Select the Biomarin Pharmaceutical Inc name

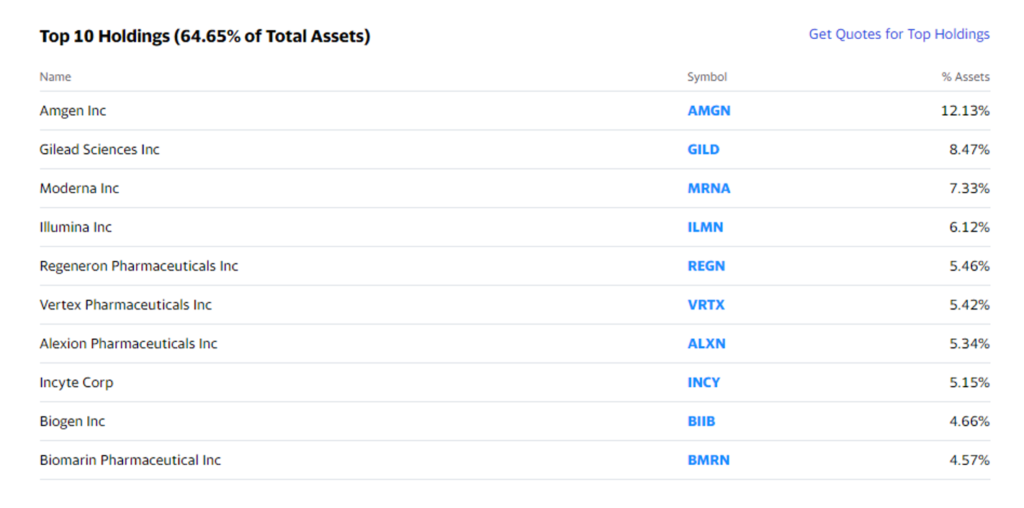pos(130,460)
